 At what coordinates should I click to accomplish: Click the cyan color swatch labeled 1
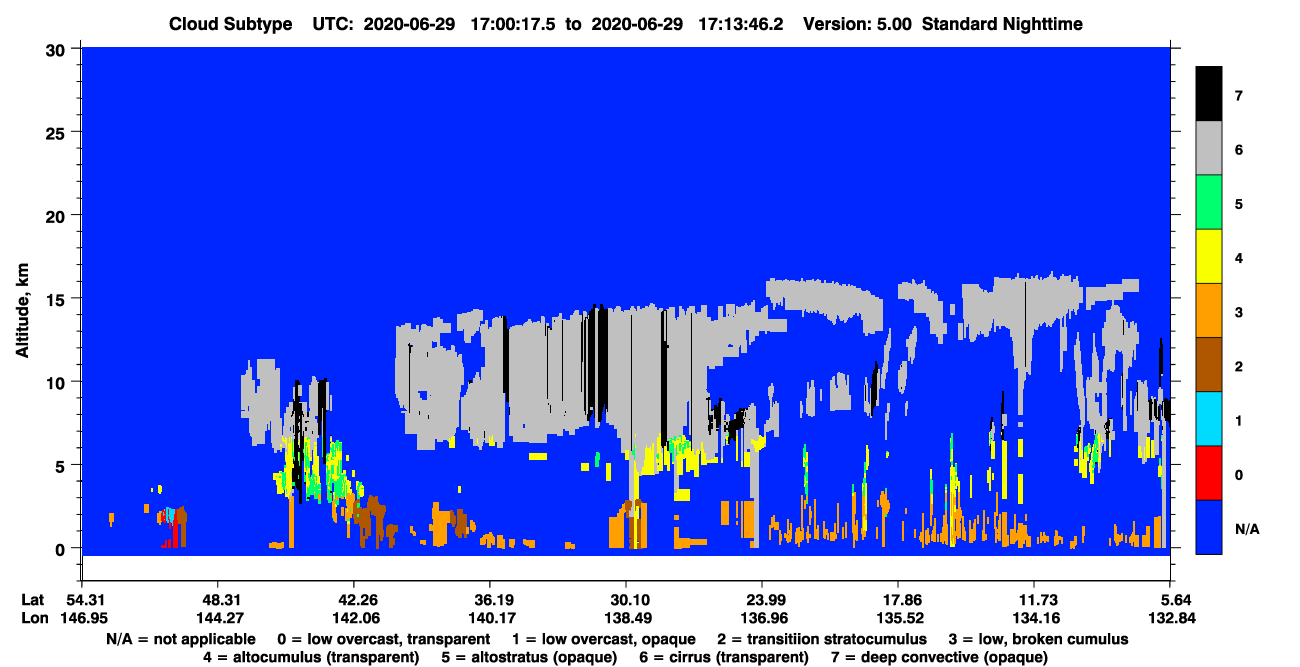point(1209,419)
